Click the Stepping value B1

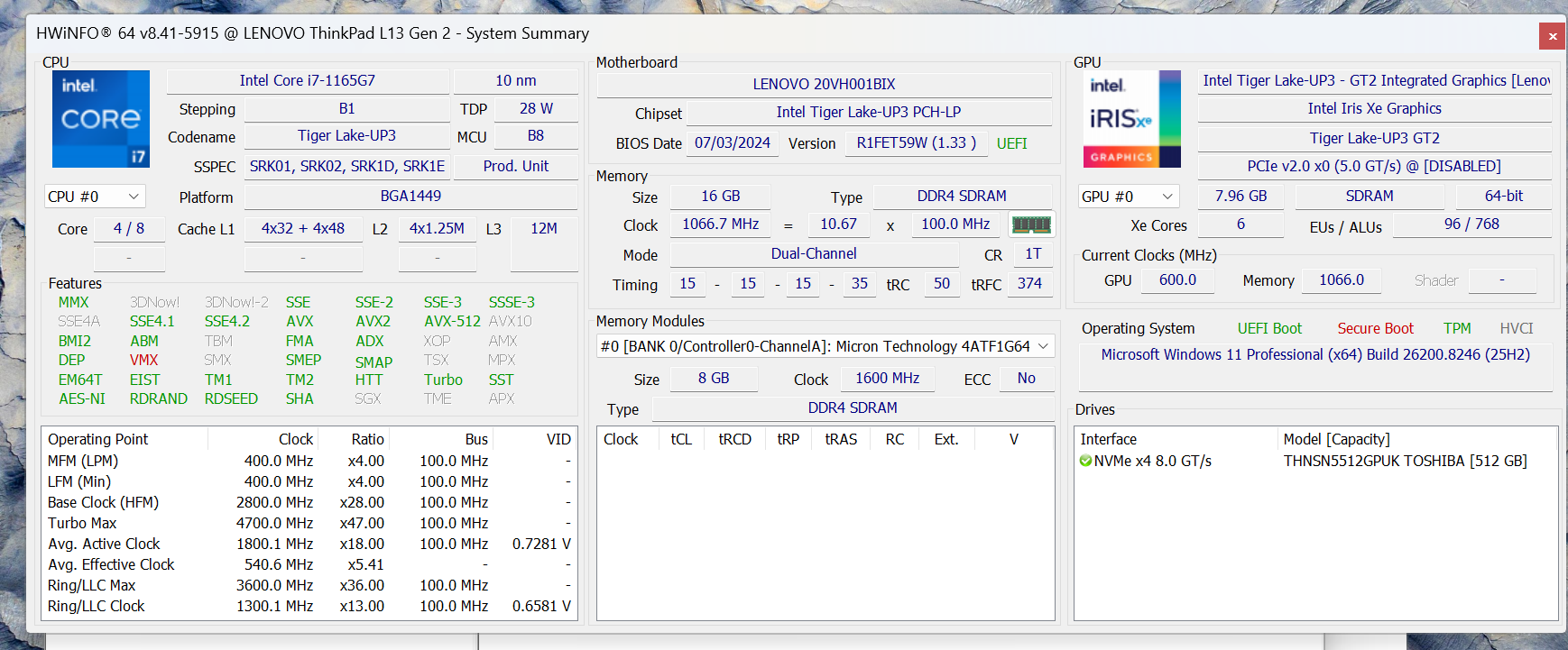[x=347, y=108]
